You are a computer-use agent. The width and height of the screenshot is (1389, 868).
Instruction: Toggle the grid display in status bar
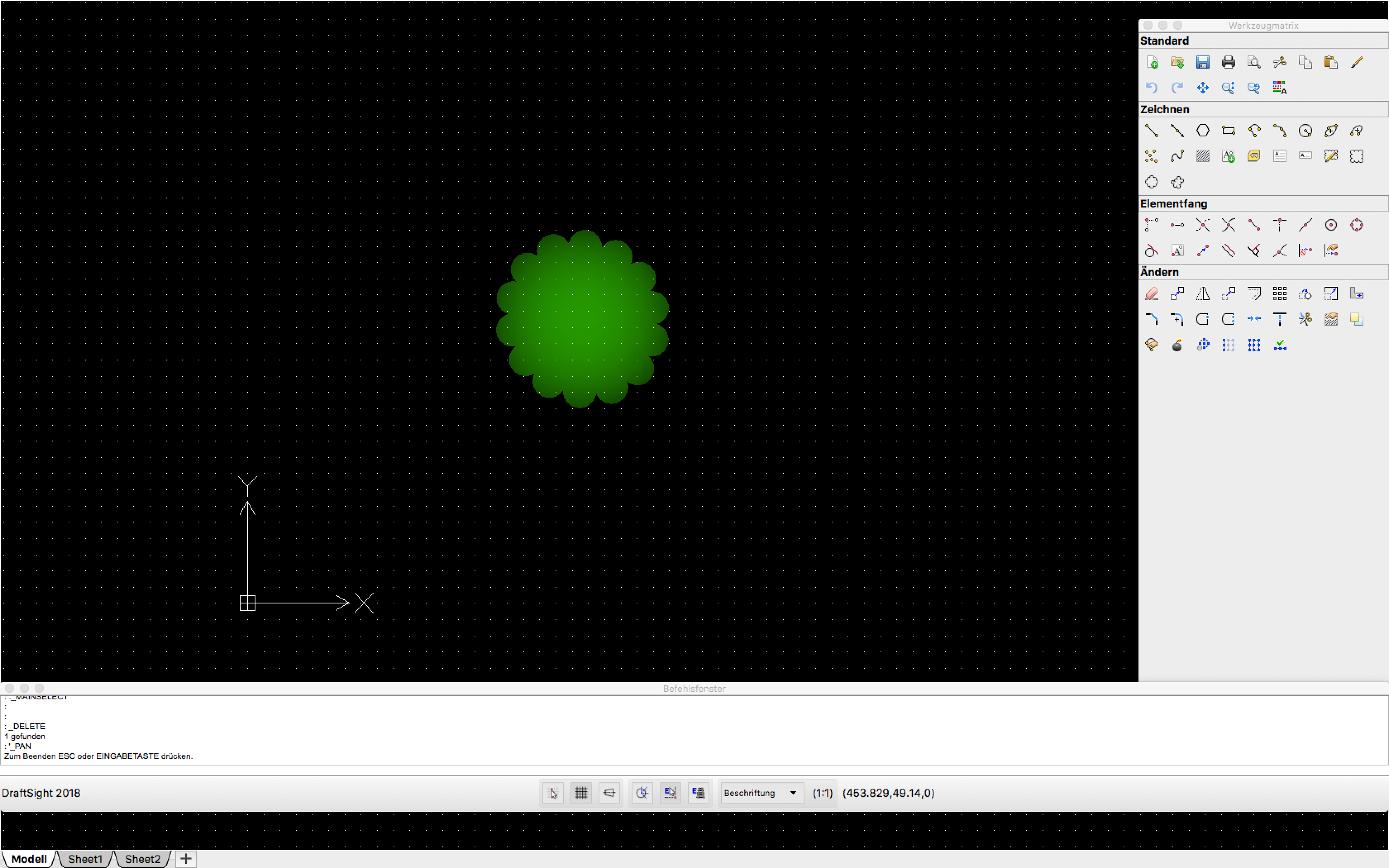point(581,793)
